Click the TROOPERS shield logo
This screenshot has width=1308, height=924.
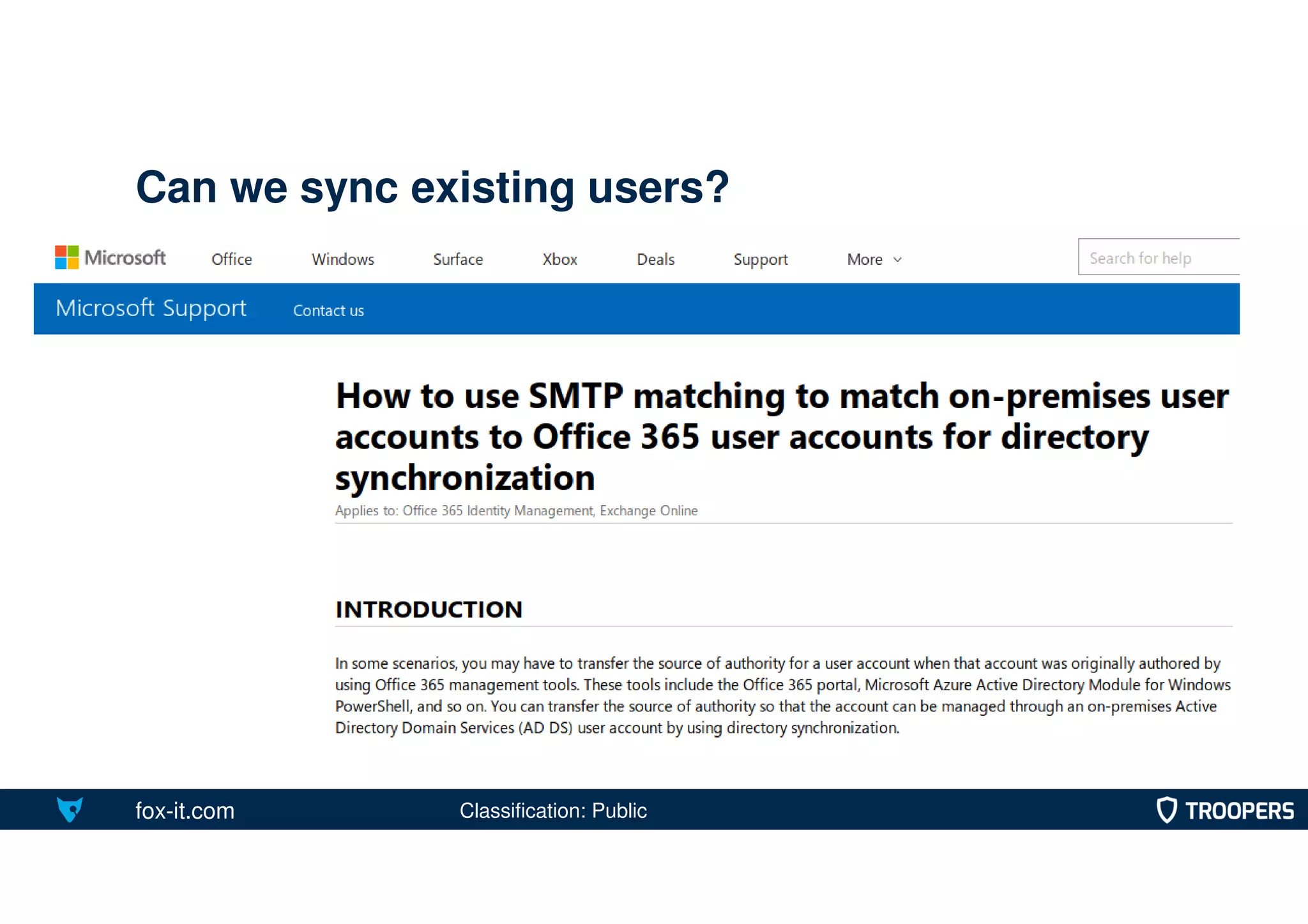click(x=1225, y=810)
